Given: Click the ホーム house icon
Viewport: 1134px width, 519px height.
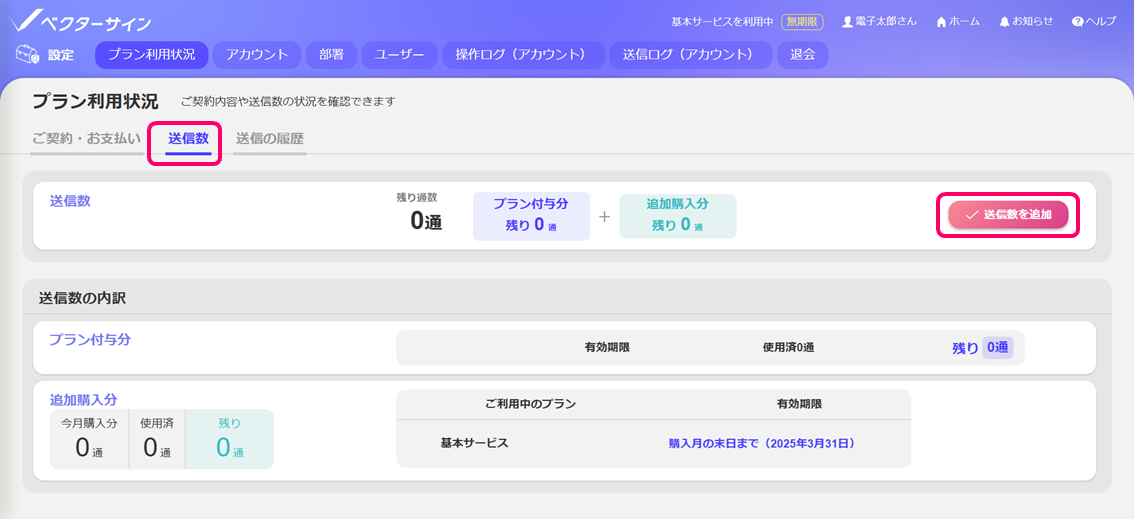Looking at the screenshot, I should 941,22.
